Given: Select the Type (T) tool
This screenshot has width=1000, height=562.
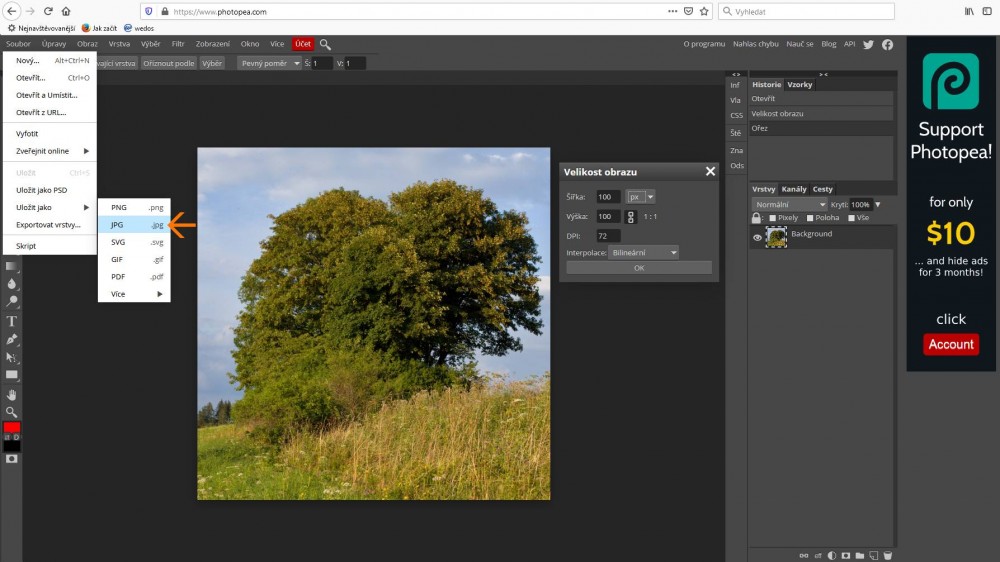Looking at the screenshot, I should tap(12, 321).
